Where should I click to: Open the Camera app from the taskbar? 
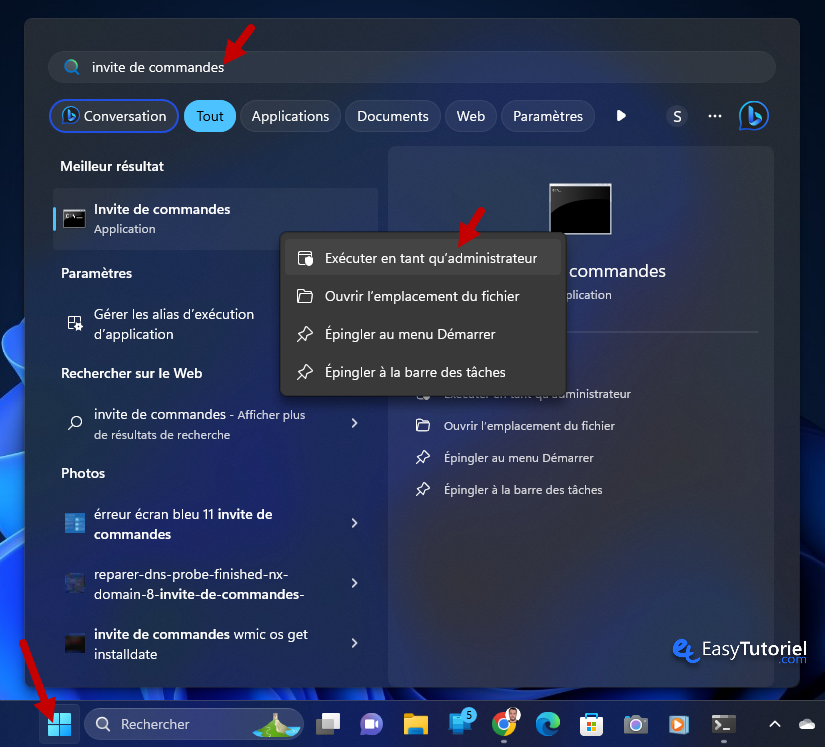[635, 723]
